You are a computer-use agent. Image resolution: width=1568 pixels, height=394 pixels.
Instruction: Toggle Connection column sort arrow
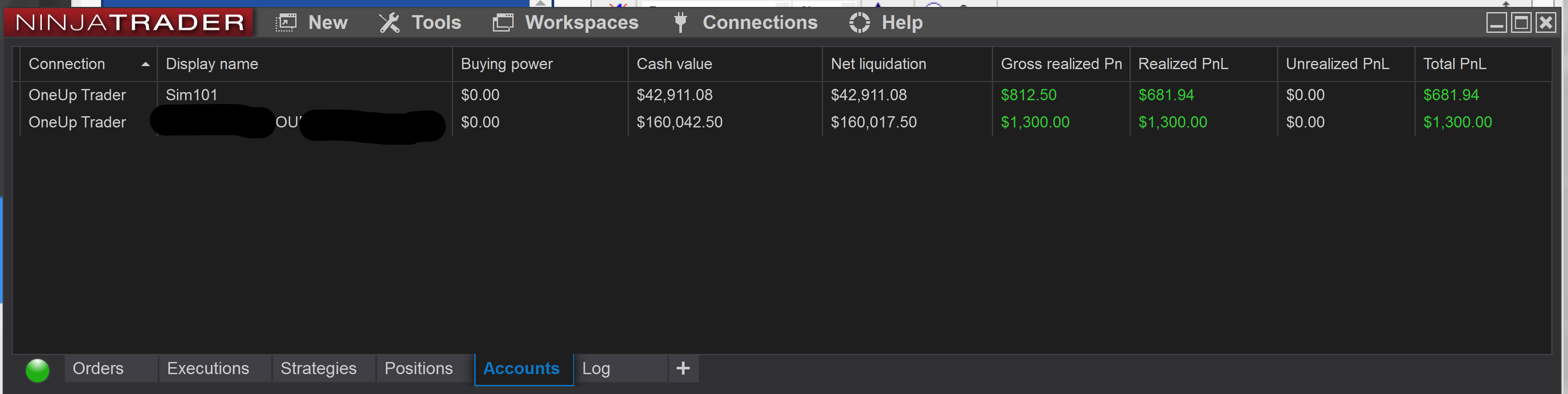145,64
